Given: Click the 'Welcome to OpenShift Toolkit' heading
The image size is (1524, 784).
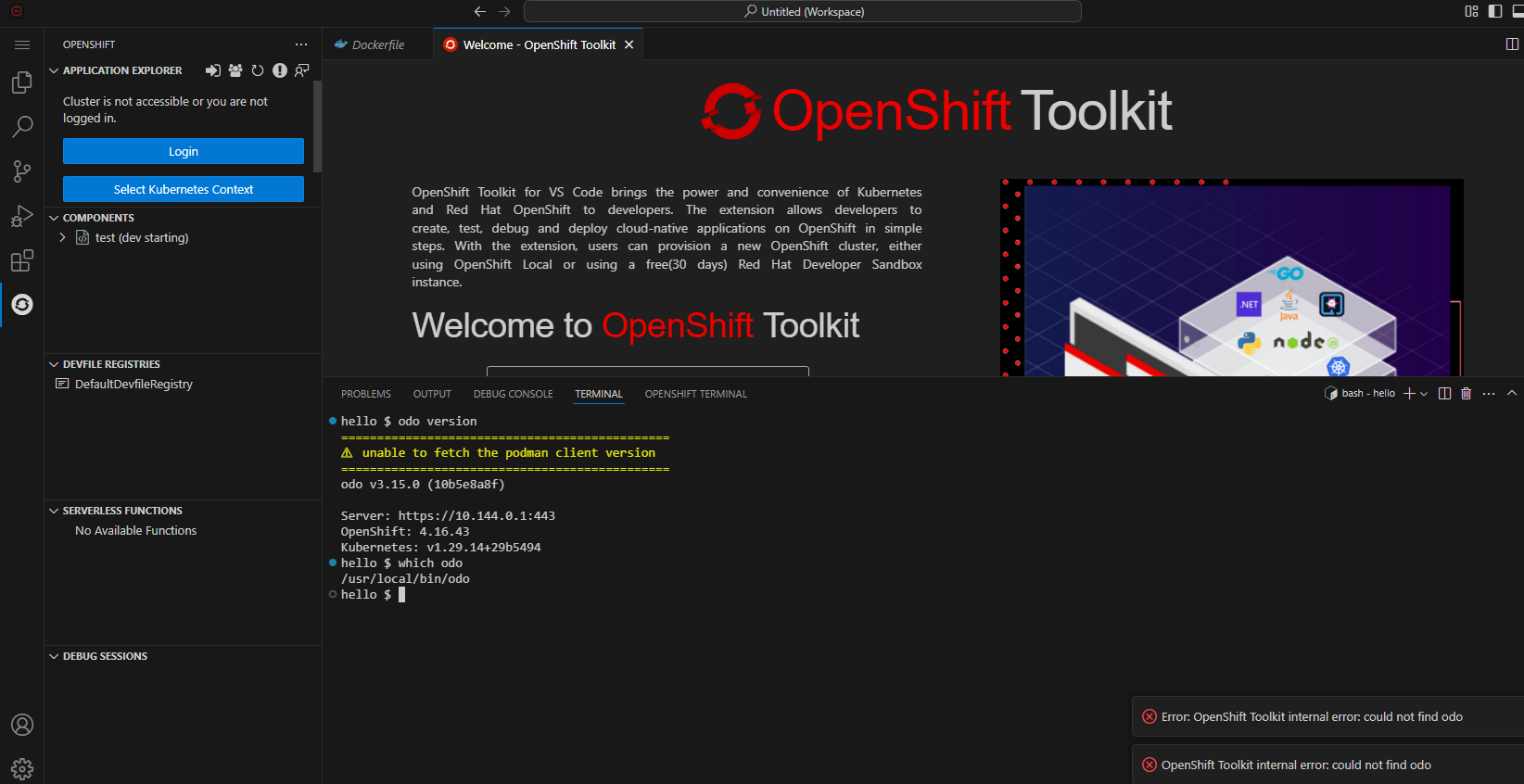Looking at the screenshot, I should pos(636,325).
